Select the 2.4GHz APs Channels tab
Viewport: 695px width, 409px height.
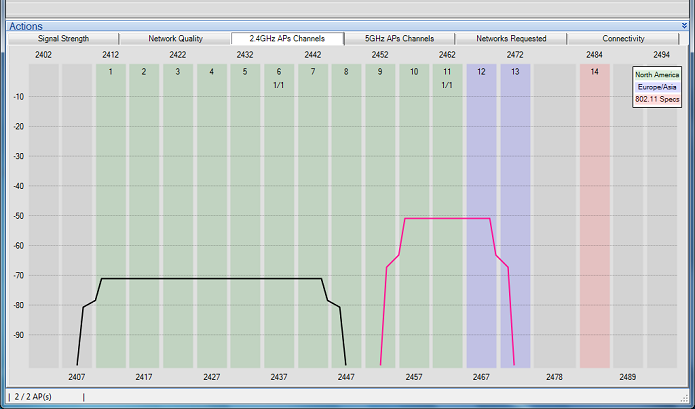click(287, 39)
